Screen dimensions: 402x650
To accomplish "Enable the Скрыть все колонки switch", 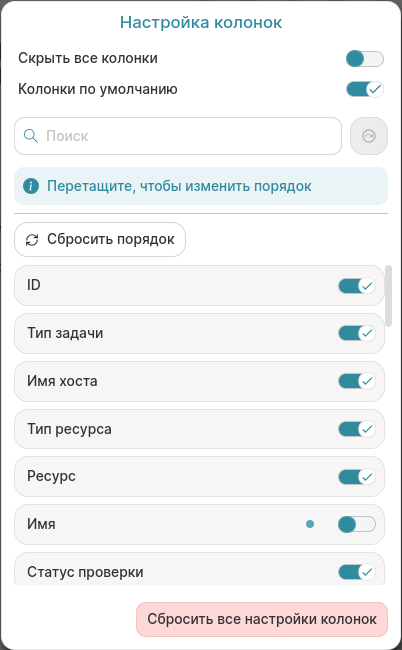I will pos(365,58).
